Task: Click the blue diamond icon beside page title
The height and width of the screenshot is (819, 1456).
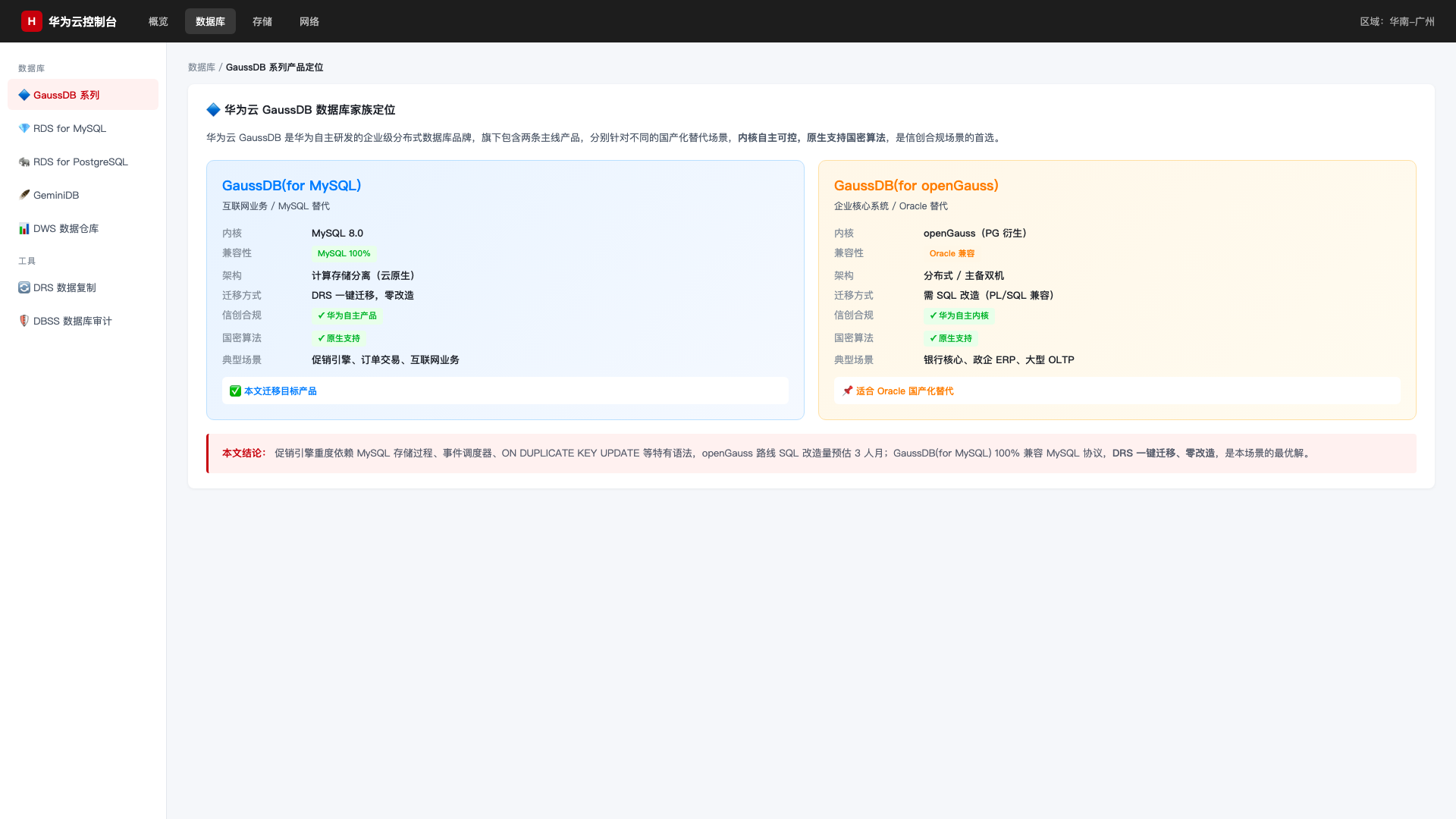Action: pos(213,110)
